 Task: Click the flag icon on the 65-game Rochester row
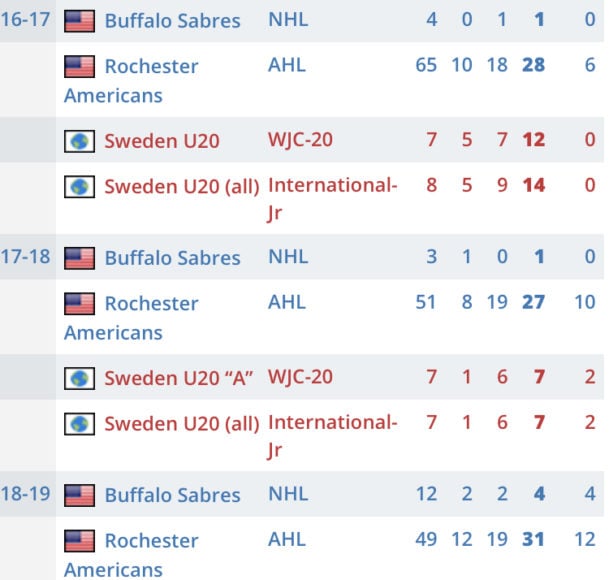click(x=79, y=66)
